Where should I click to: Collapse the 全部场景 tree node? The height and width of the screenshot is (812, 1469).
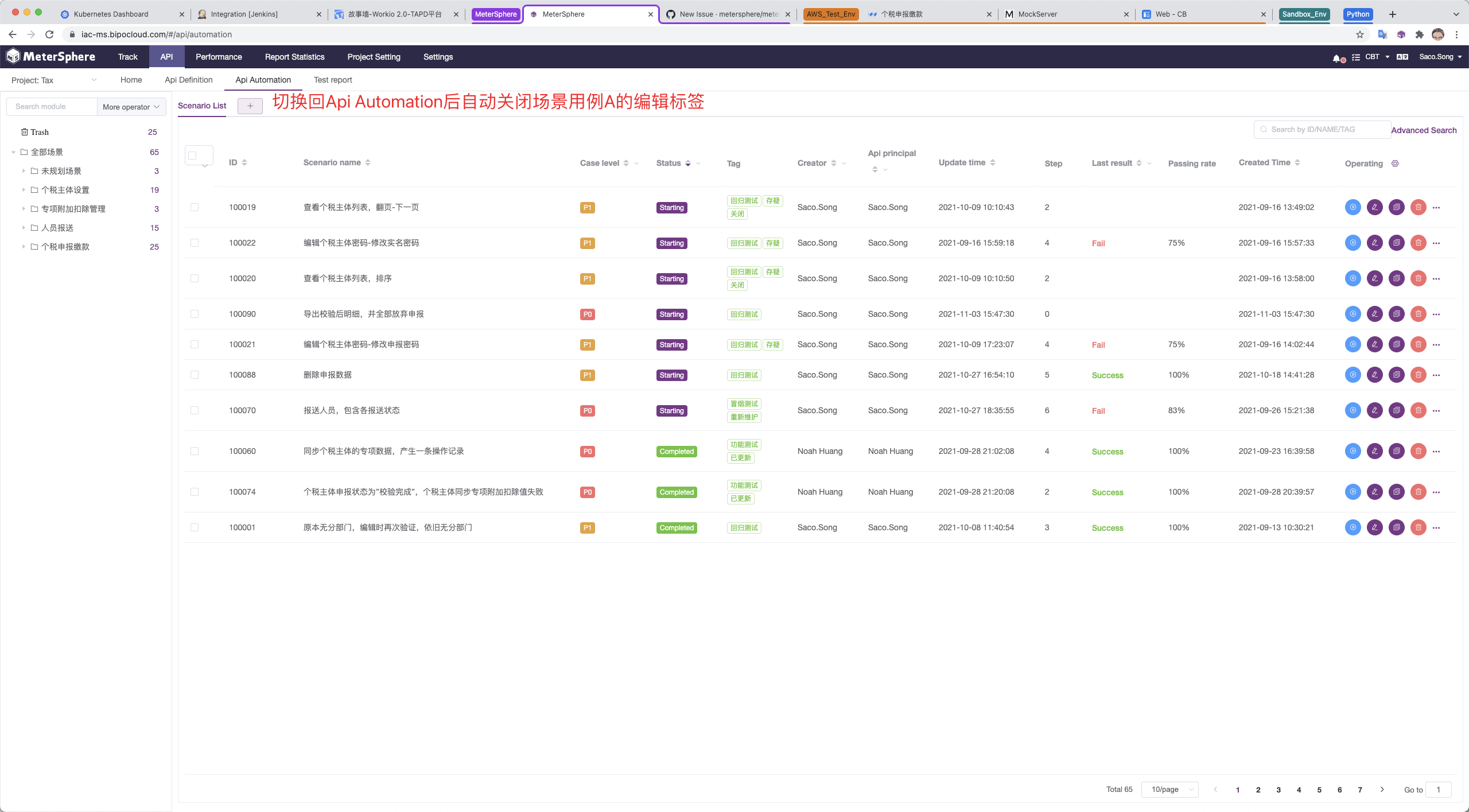(x=13, y=152)
